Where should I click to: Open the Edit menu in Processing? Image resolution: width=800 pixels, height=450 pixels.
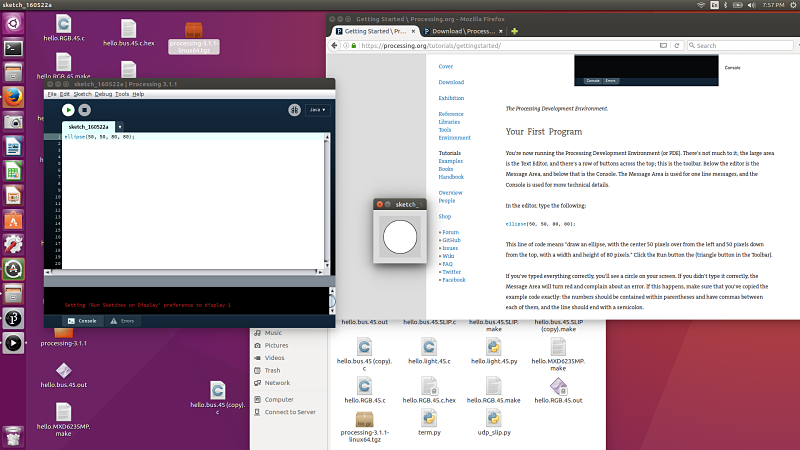(x=65, y=94)
